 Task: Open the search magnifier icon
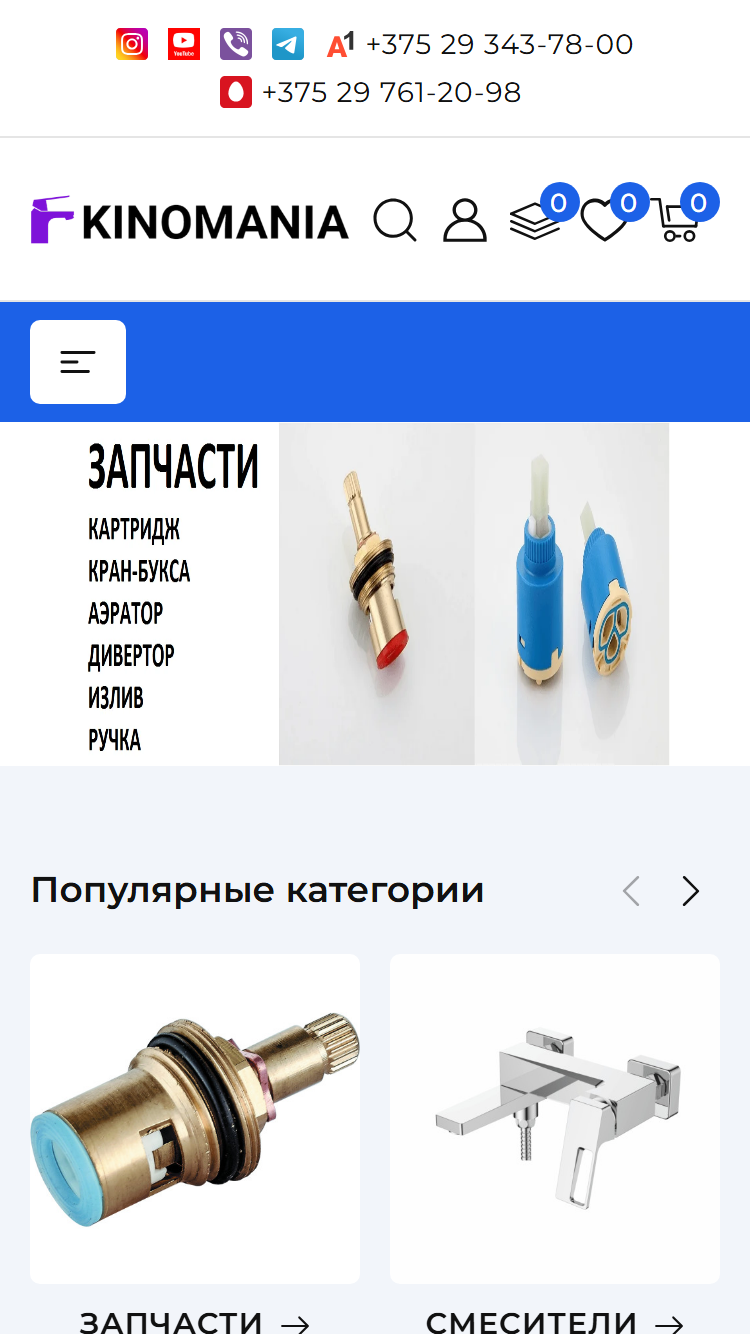click(x=395, y=220)
